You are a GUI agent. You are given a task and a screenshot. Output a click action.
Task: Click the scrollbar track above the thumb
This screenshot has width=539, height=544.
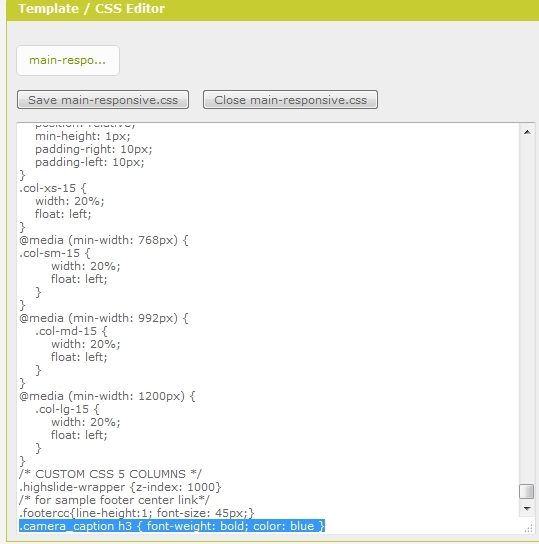[x=527, y=311]
